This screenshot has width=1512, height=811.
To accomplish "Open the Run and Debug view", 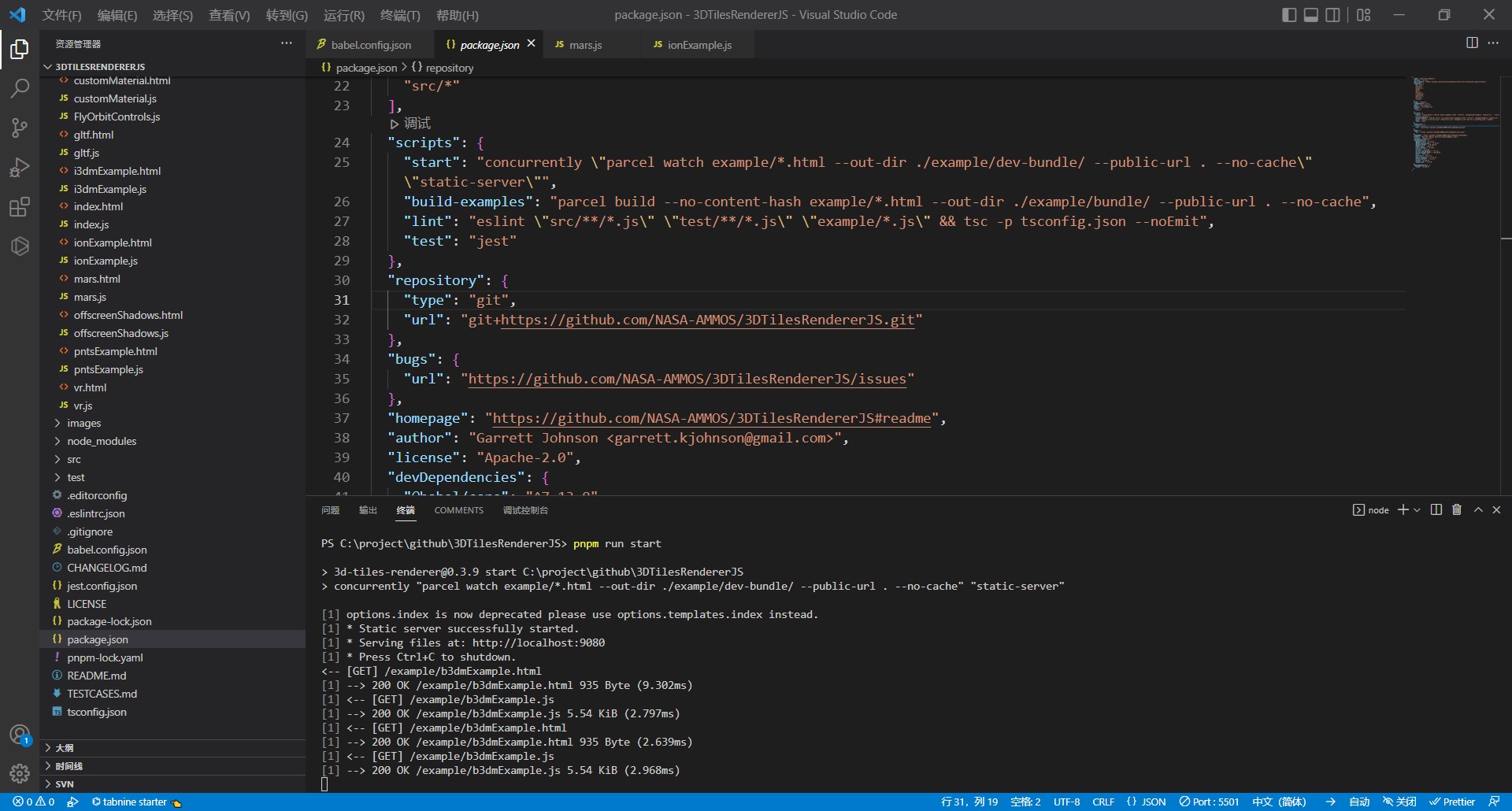I will [x=19, y=167].
